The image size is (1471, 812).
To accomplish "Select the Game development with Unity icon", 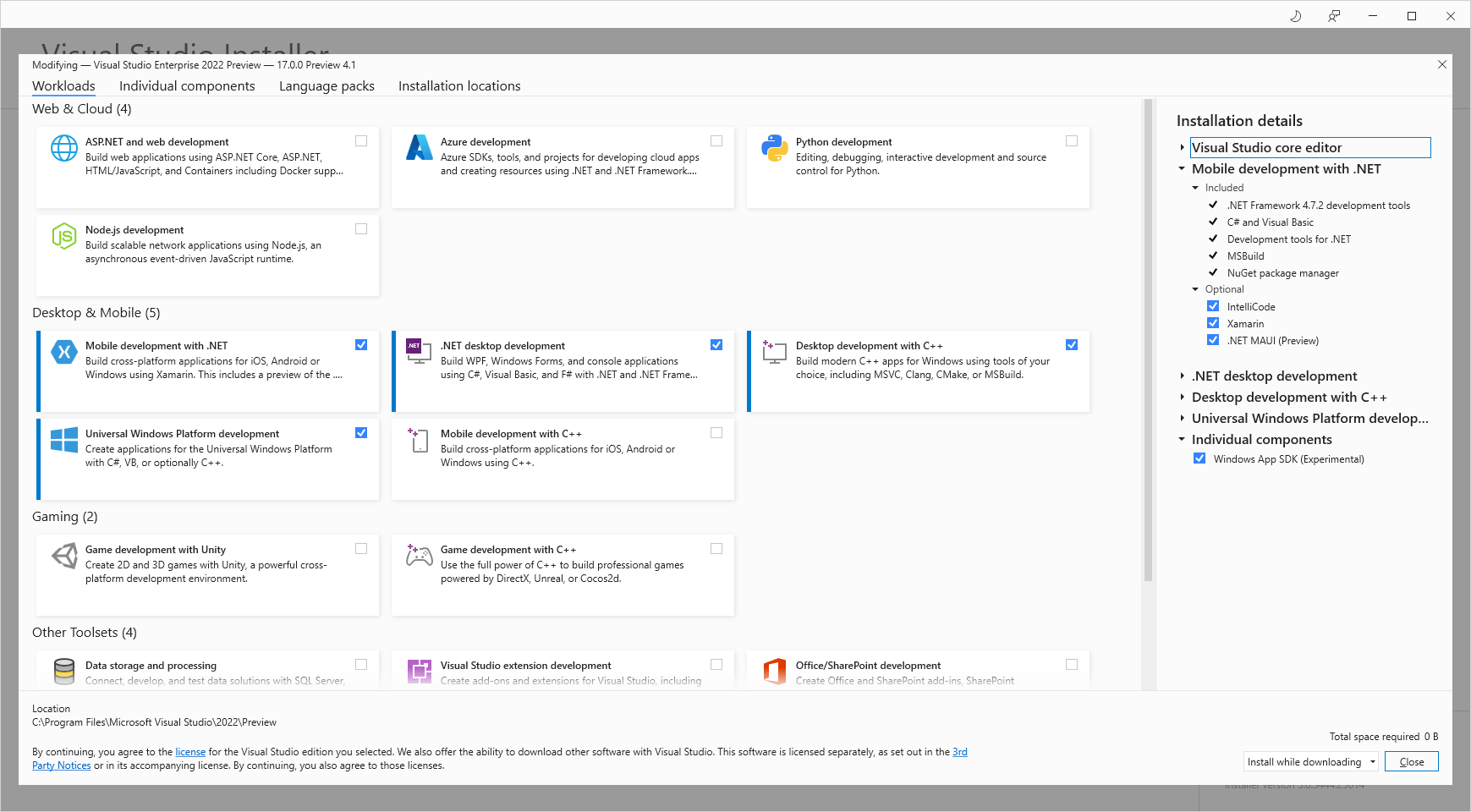I will click(x=63, y=556).
